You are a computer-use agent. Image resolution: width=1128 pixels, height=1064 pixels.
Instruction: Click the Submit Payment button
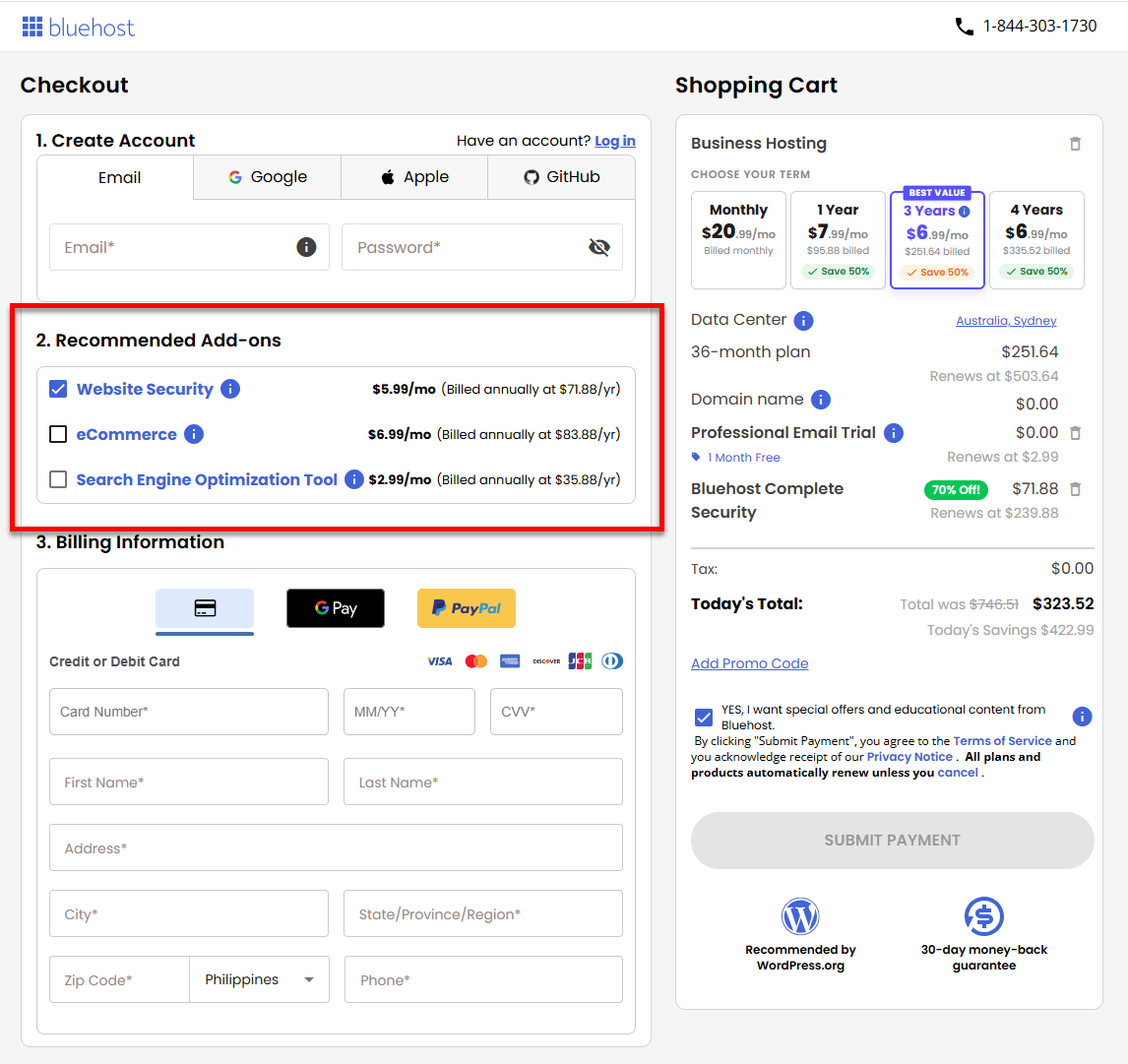(892, 841)
